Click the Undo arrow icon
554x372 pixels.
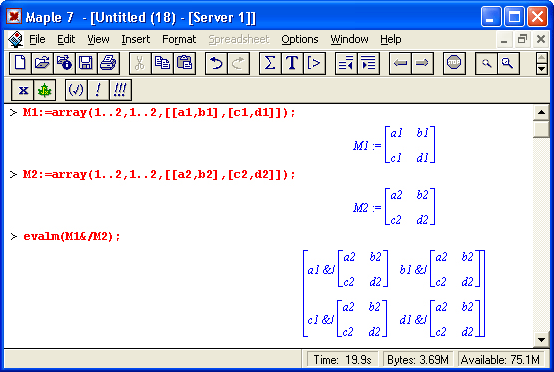point(216,63)
